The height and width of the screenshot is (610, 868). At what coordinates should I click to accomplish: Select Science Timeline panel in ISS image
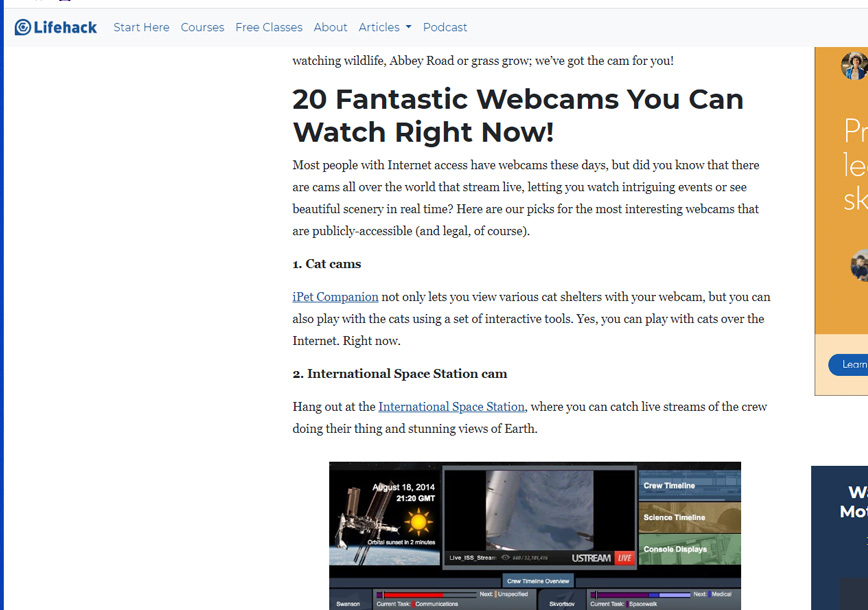689,517
